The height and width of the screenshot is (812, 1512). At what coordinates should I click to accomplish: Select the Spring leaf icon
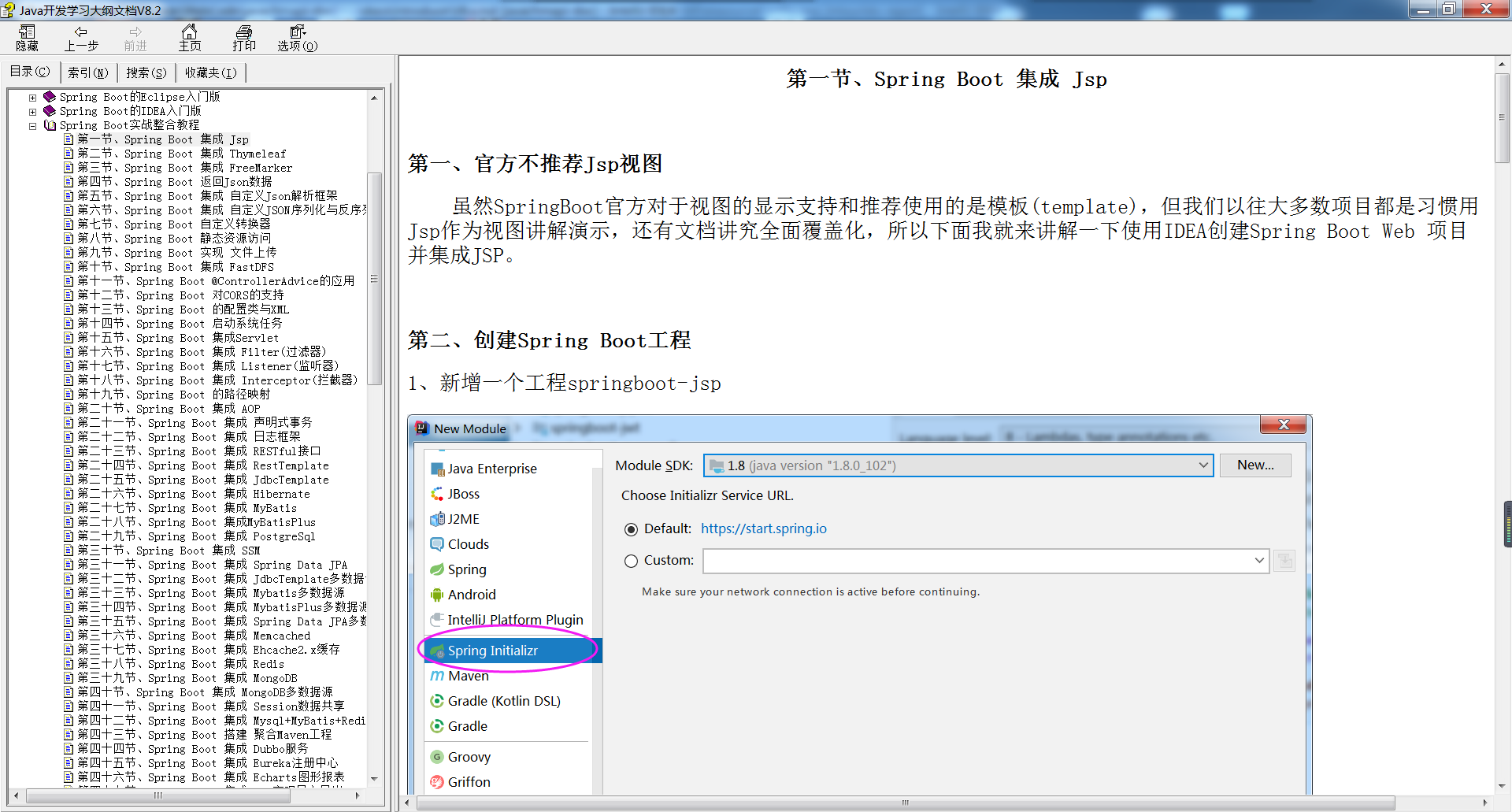437,569
